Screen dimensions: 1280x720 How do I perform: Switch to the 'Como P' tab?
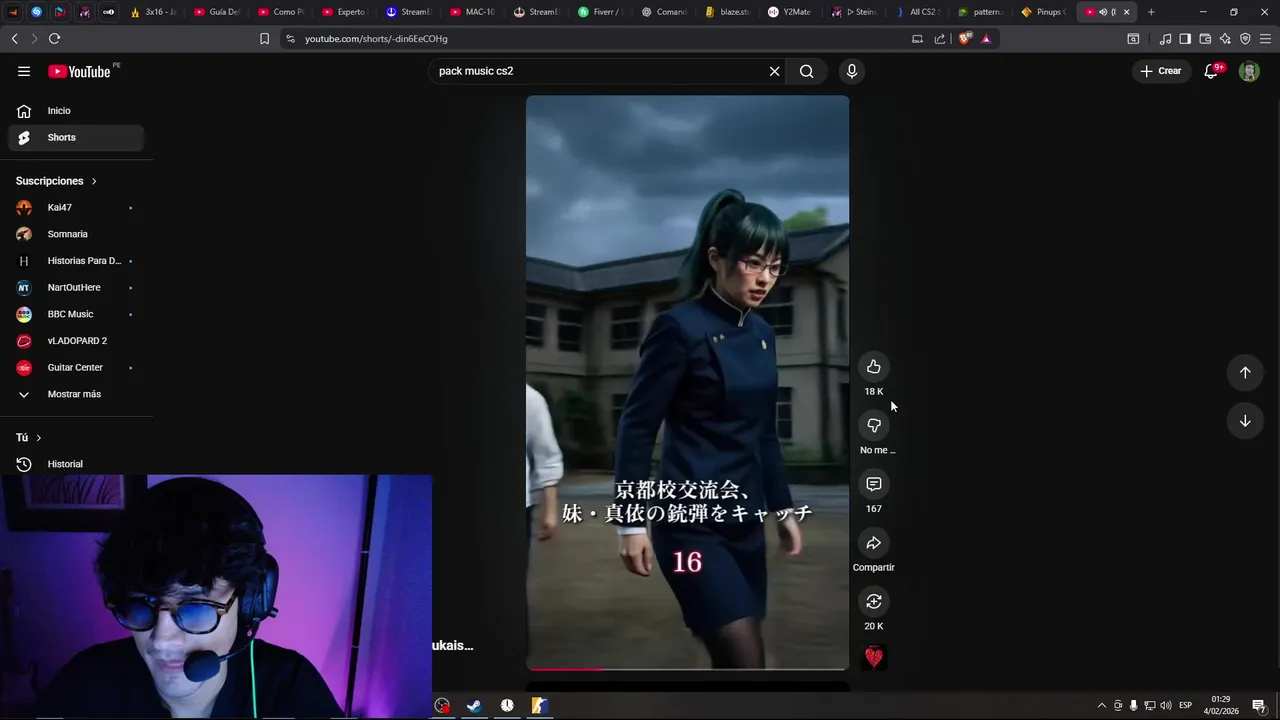[280, 12]
